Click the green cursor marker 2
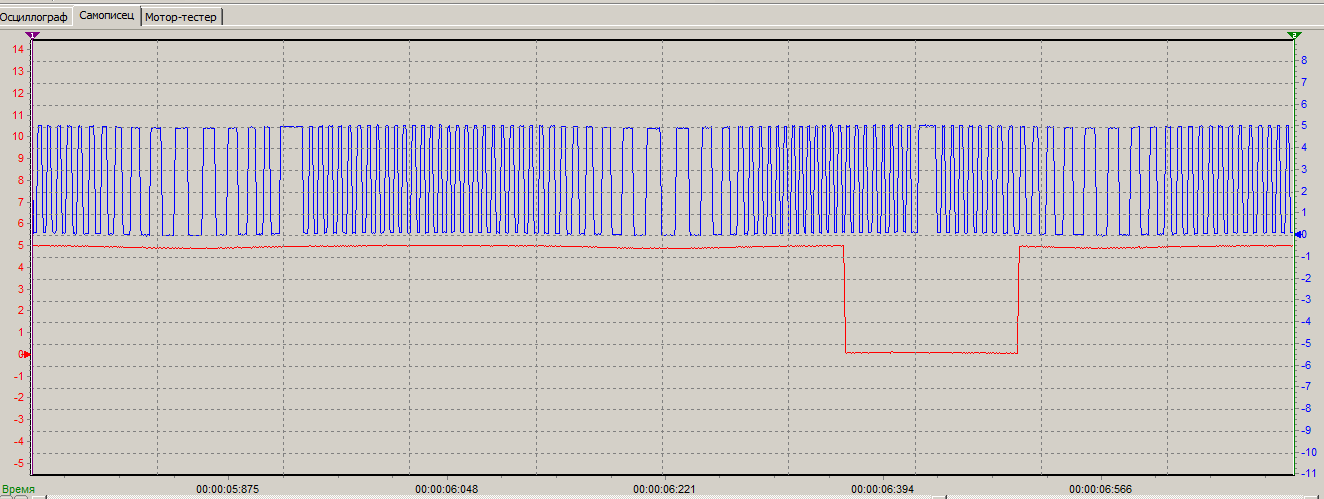This screenshot has width=1324, height=499. coord(1295,35)
